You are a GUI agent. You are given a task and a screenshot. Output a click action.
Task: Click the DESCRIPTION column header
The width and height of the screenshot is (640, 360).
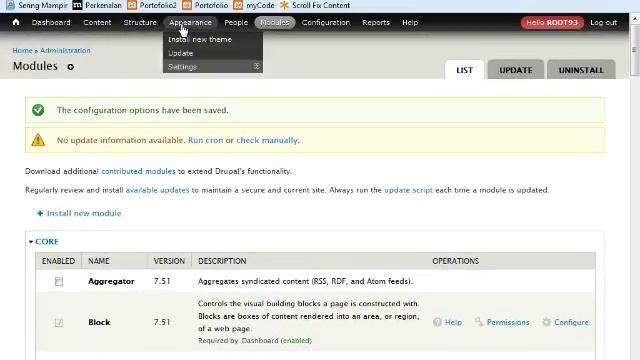(222, 261)
